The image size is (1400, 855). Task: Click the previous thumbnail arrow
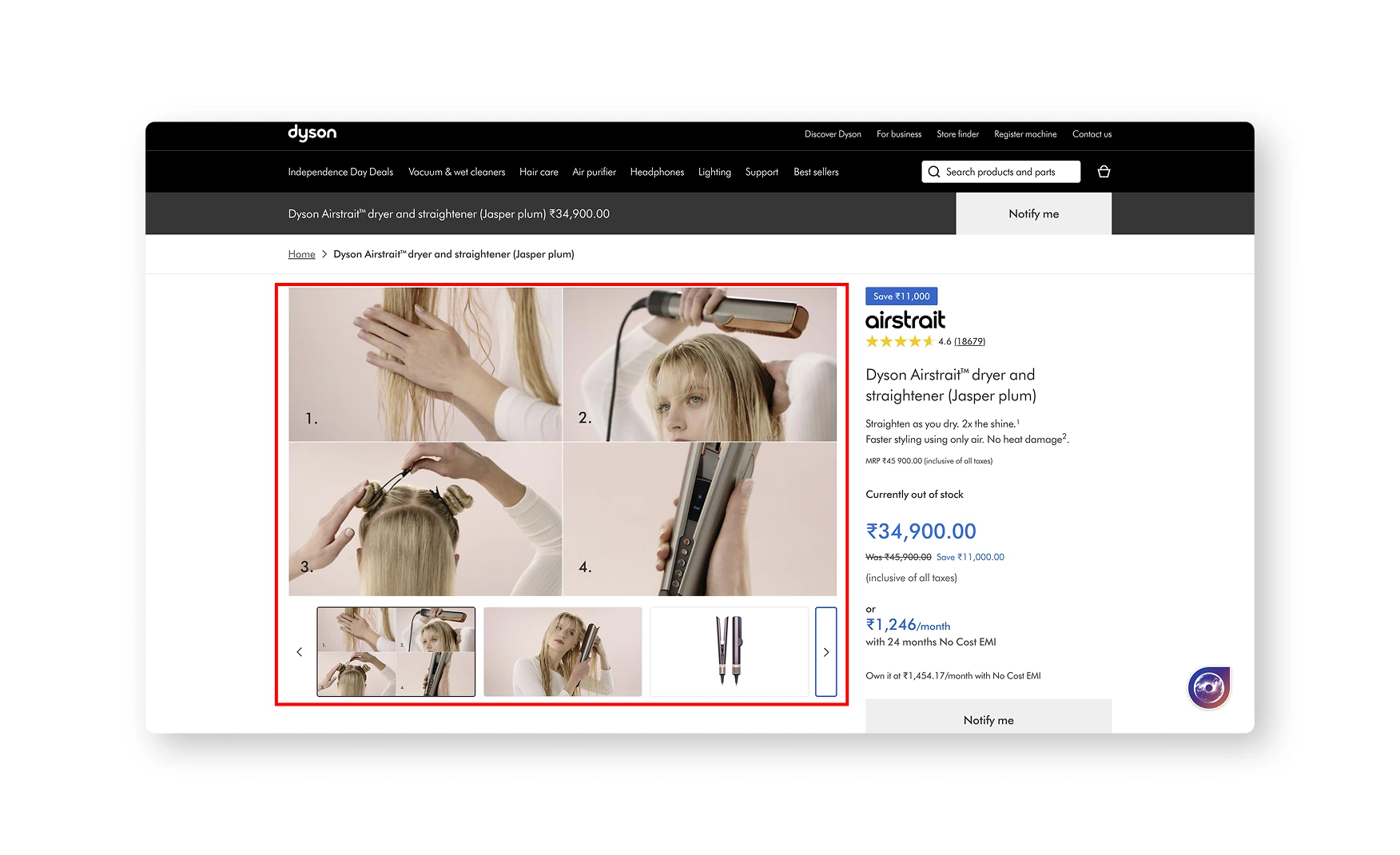click(x=300, y=652)
